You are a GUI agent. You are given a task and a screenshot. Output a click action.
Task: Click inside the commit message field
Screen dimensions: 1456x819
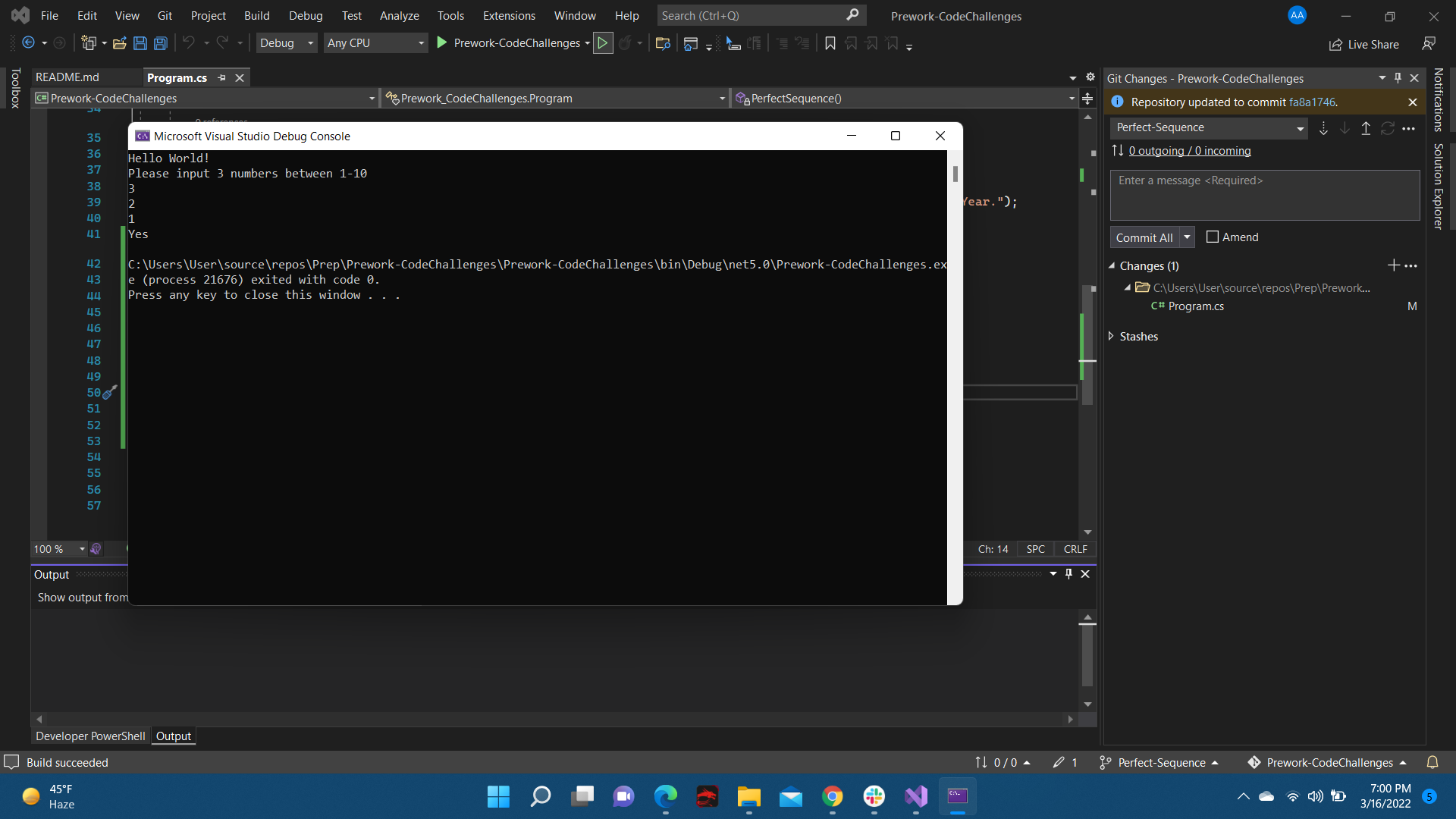(1264, 195)
